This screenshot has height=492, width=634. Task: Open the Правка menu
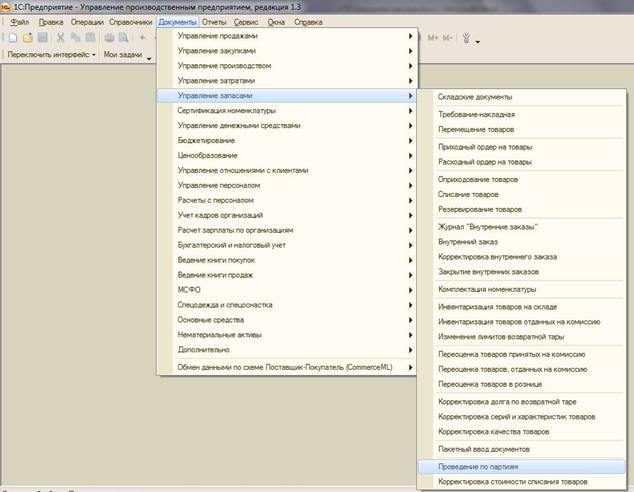(x=51, y=22)
